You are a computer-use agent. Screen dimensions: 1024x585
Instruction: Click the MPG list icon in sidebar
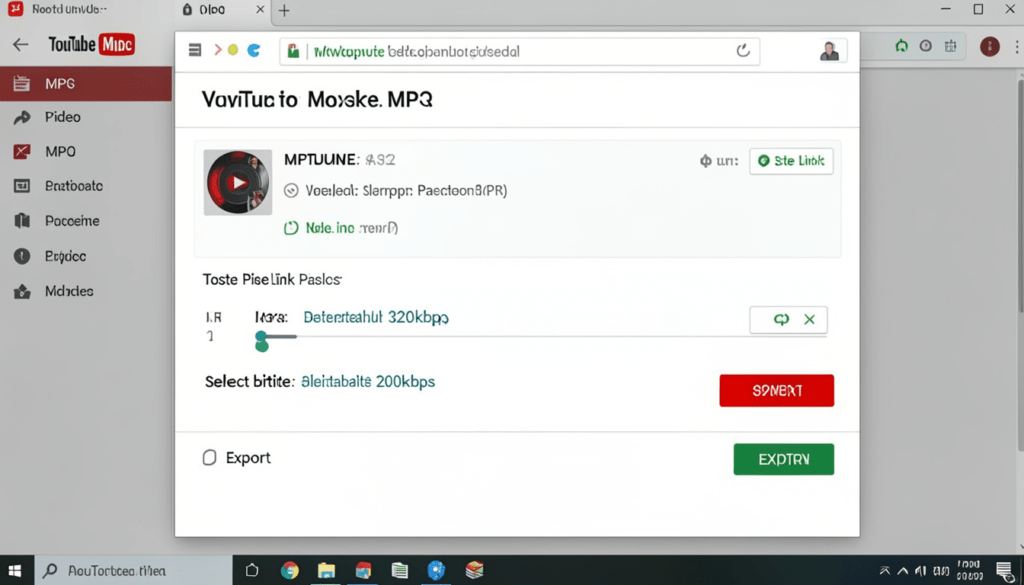point(22,84)
